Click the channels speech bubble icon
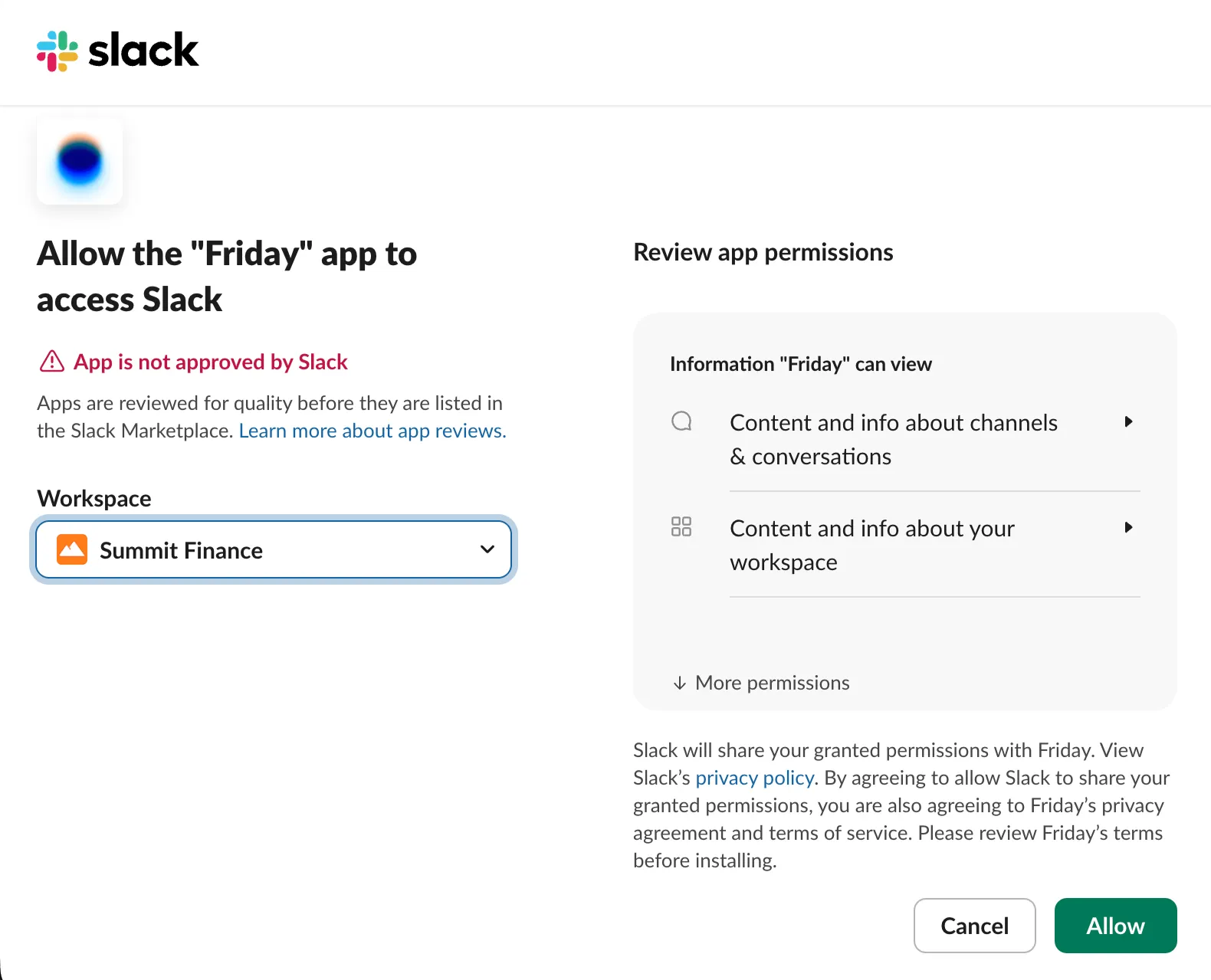The height and width of the screenshot is (980, 1211). [681, 421]
